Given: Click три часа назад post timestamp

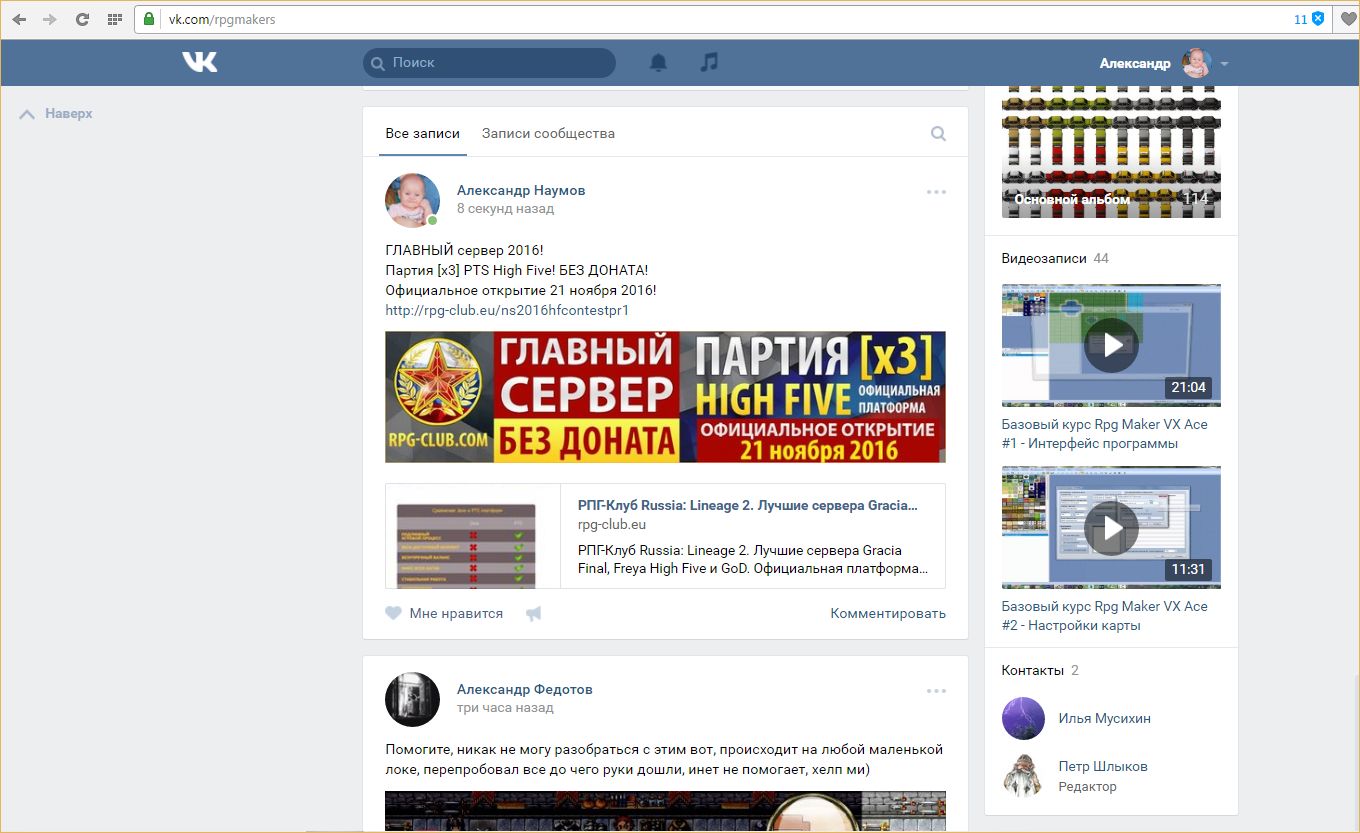Looking at the screenshot, I should click(505, 708).
